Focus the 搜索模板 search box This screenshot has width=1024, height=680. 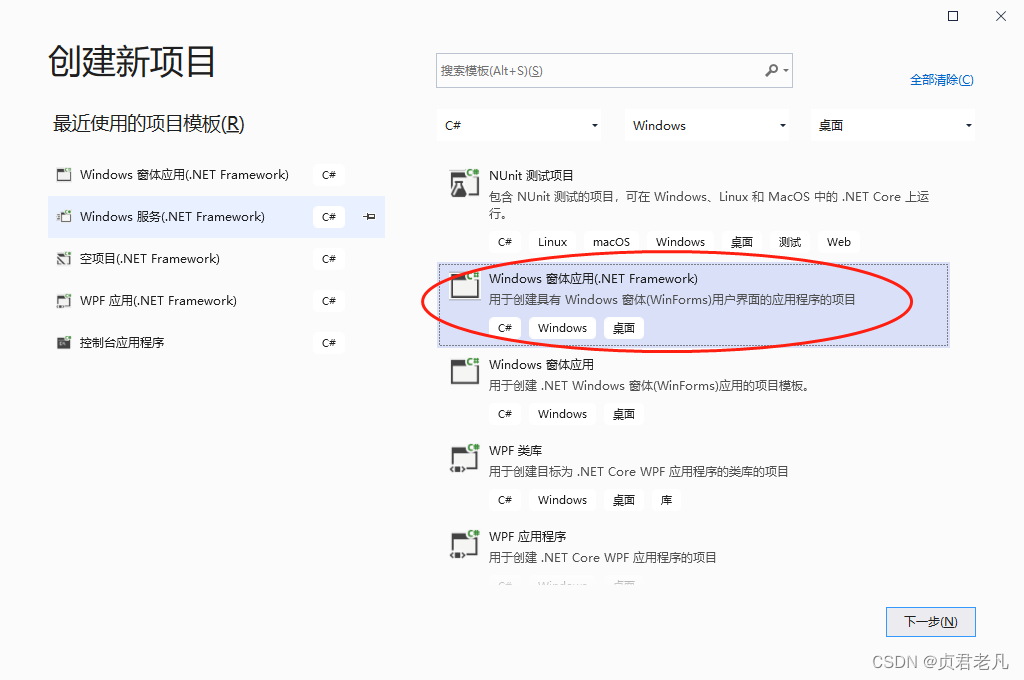point(614,71)
